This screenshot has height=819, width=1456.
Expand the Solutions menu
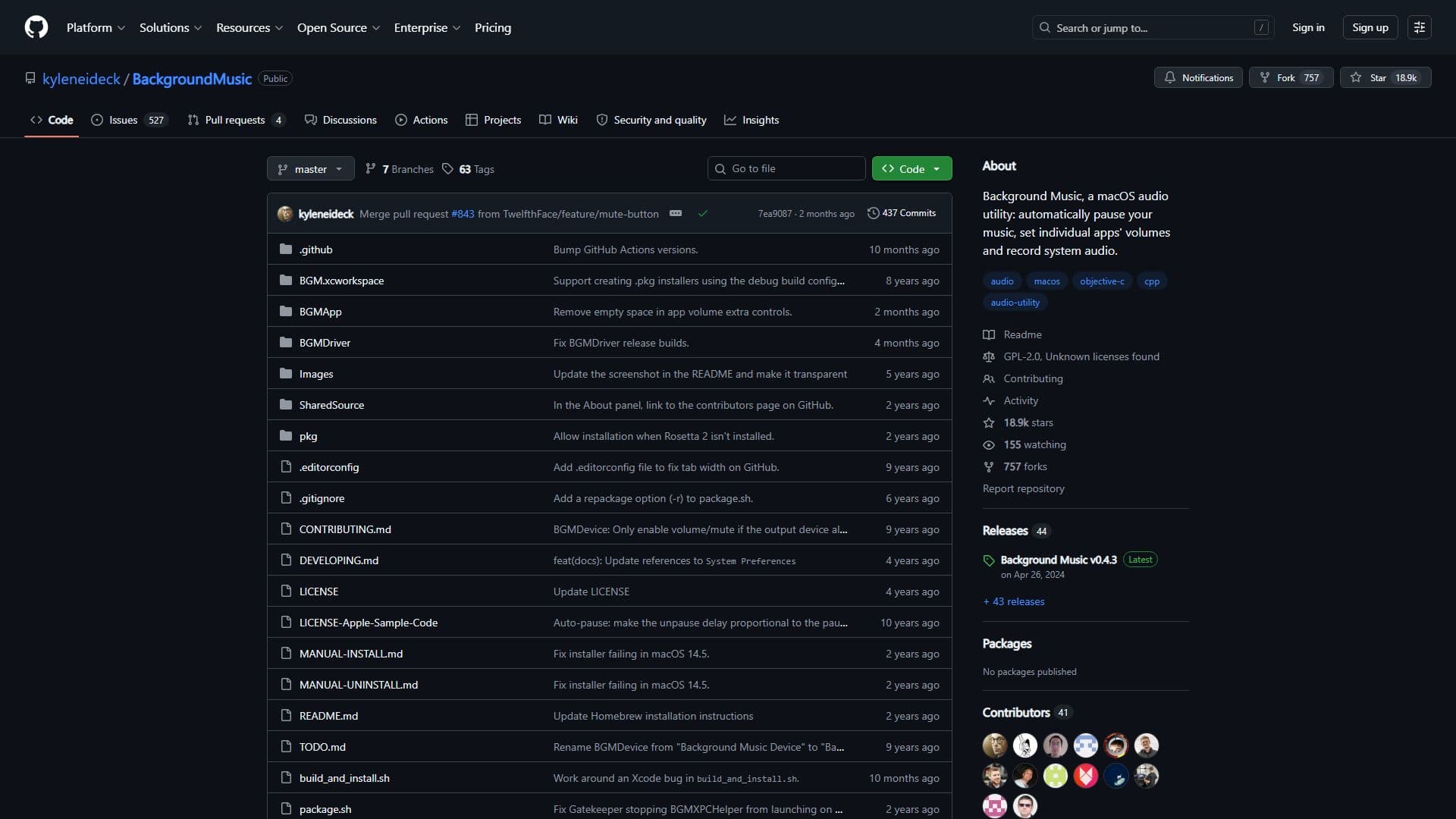[171, 27]
